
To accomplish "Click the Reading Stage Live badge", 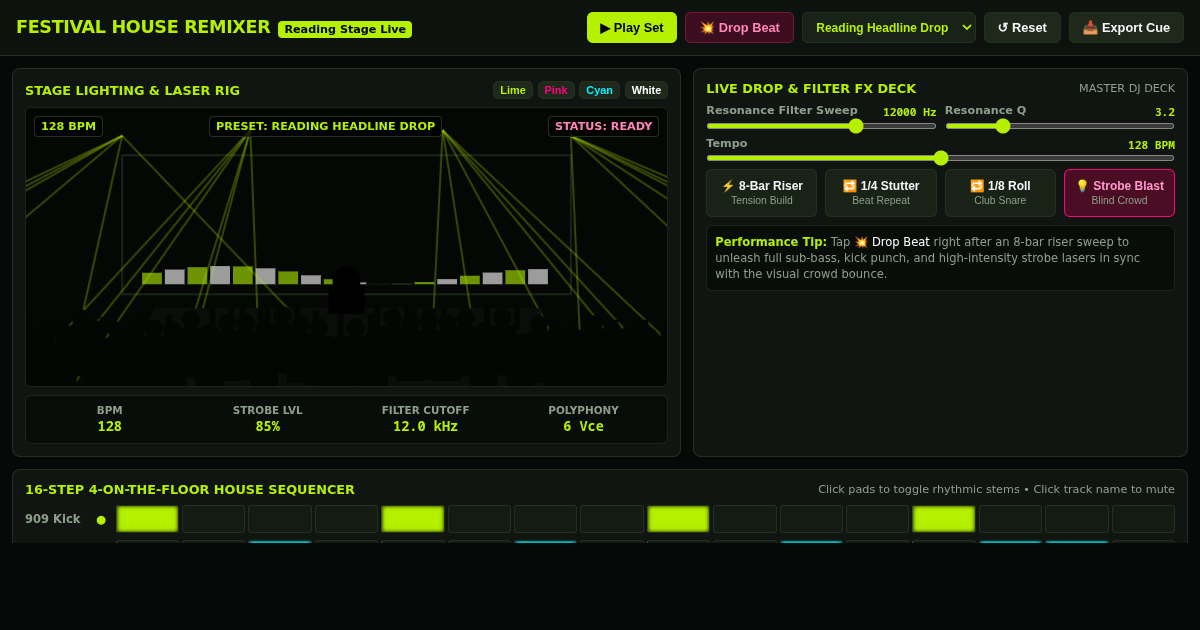I will (345, 29).
